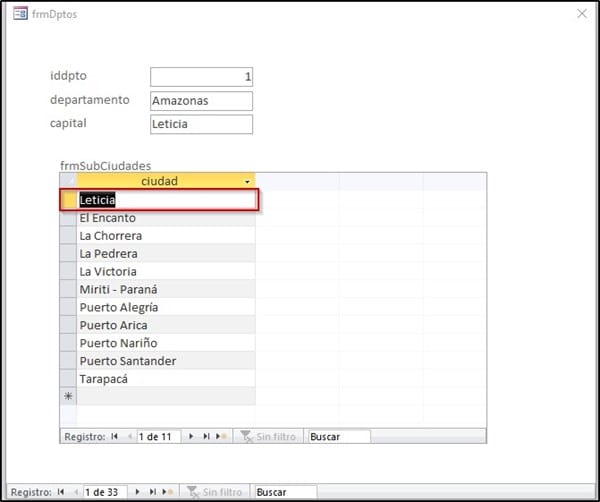Go to previous record in main form navigator
600x502 pixels.
pos(76,492)
